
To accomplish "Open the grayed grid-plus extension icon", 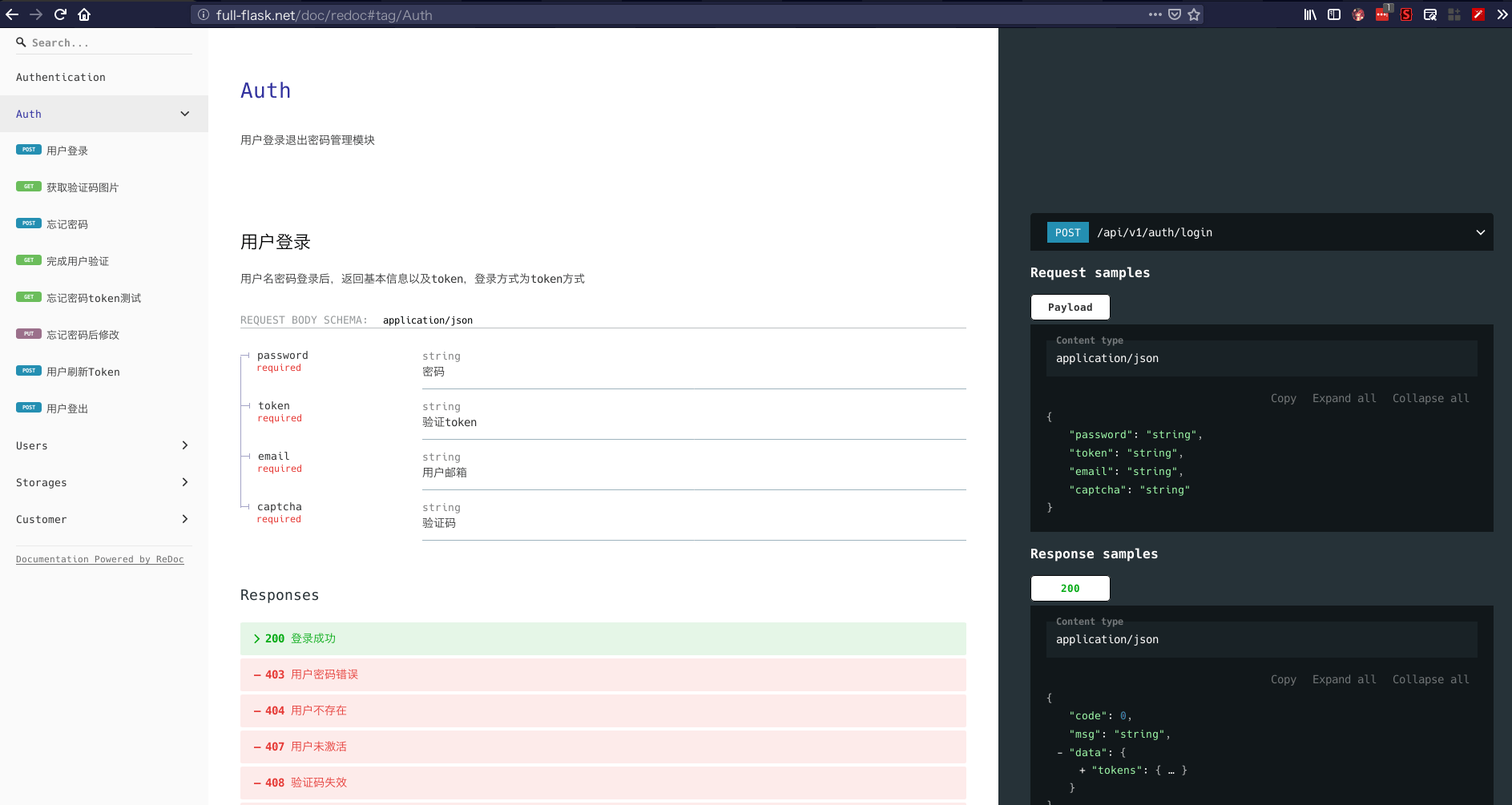I will tap(1454, 14).
